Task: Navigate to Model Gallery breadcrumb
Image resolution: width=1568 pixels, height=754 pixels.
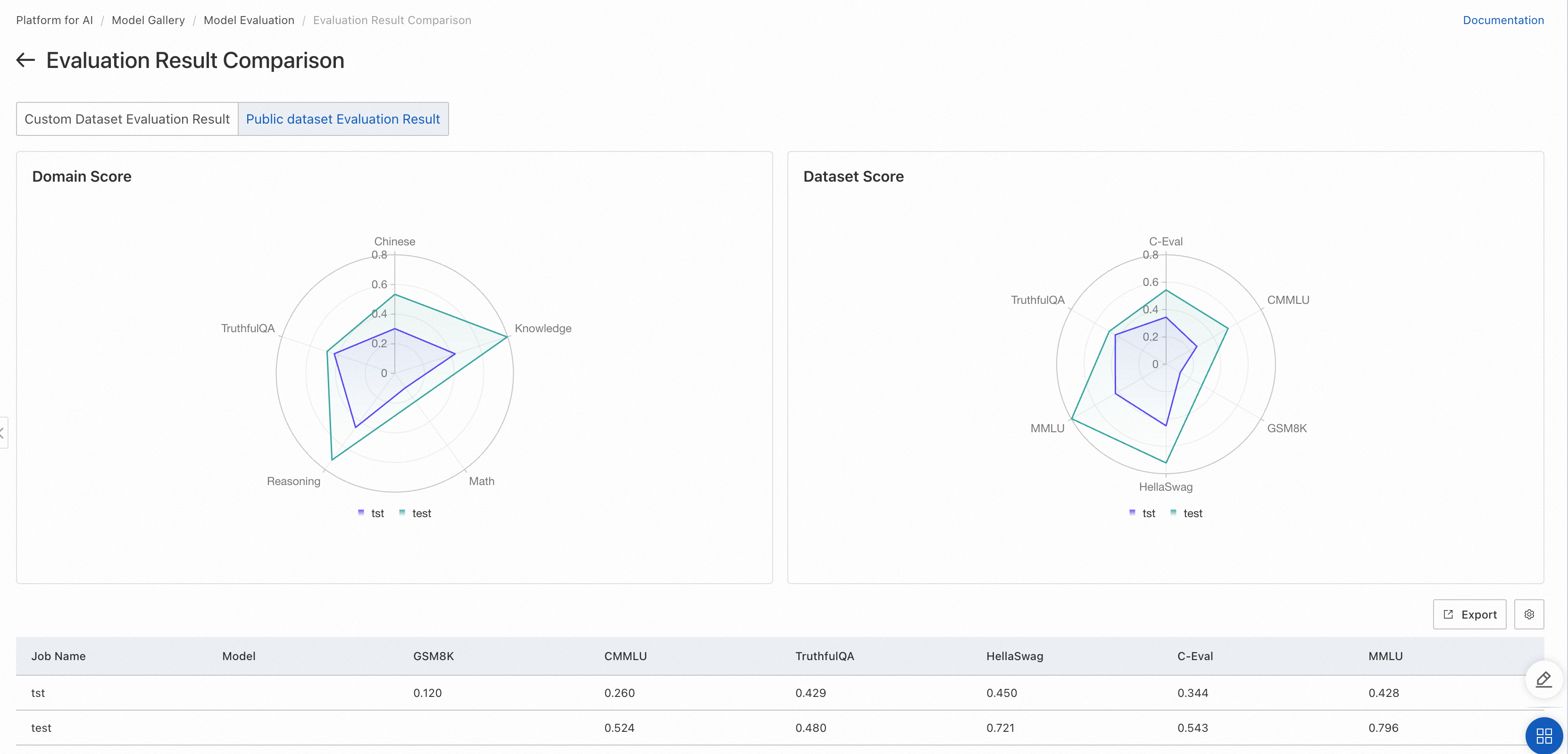Action: pos(148,20)
